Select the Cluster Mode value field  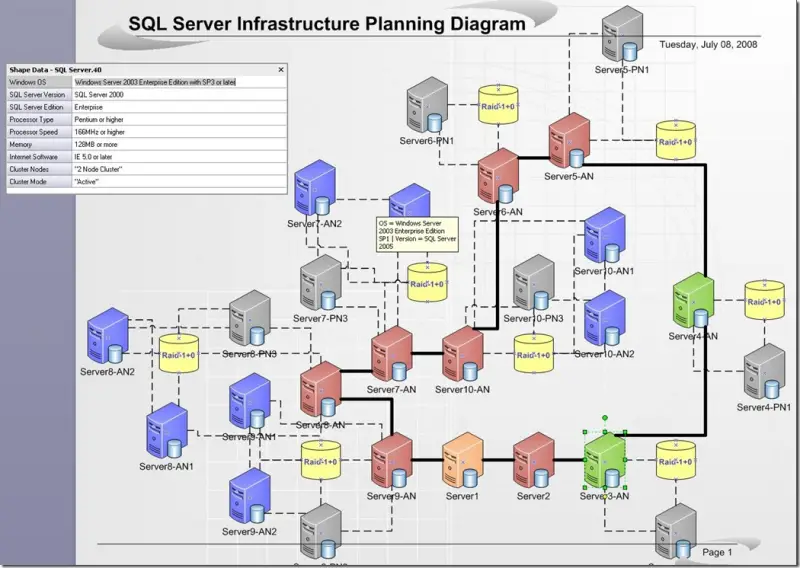[x=180, y=182]
